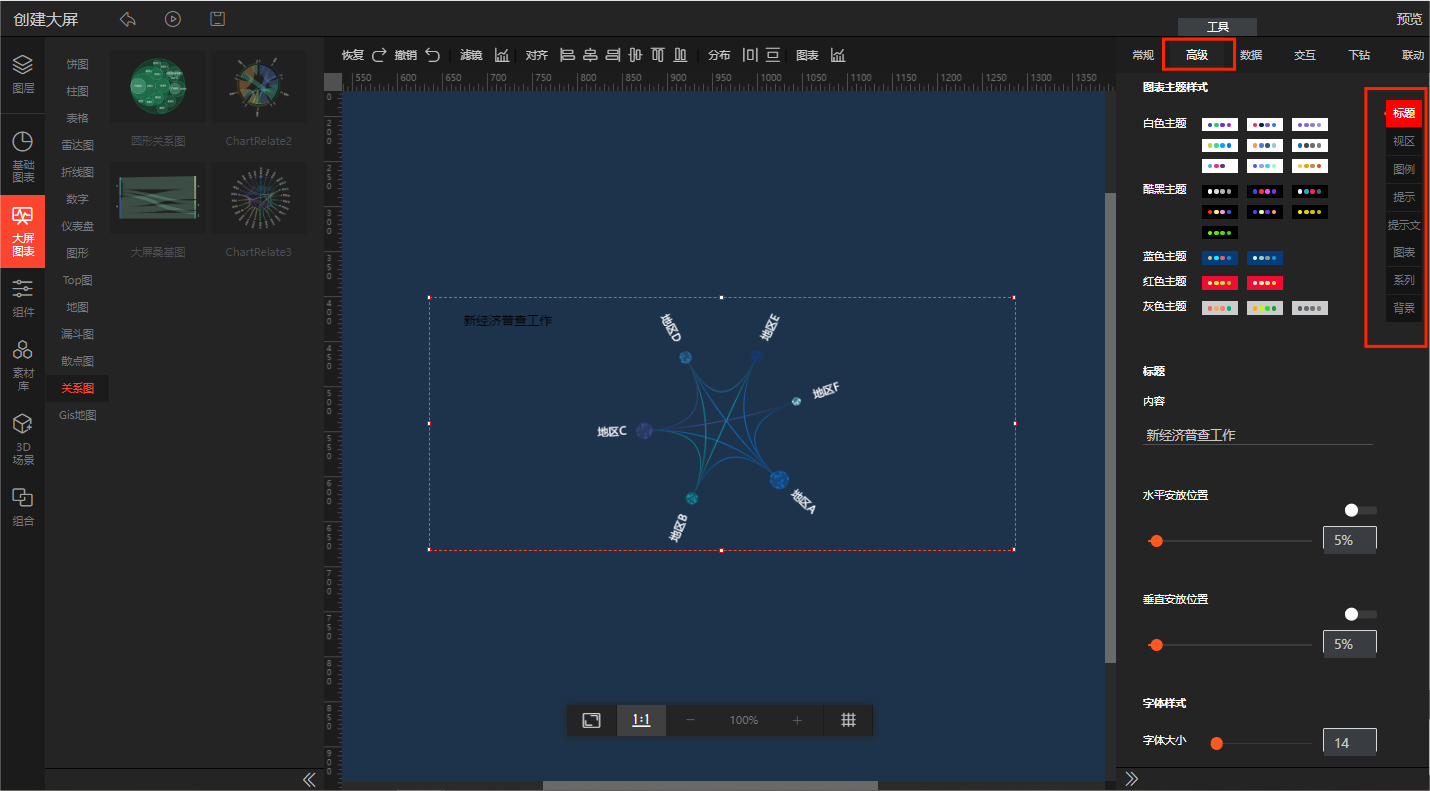This screenshot has height=791, width=1430.
Task: Click the redo (恢复) arrow icon
Action: click(x=379, y=55)
